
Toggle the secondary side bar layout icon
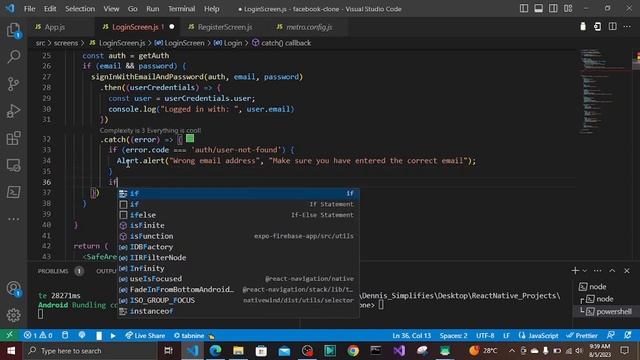[x=553, y=9]
